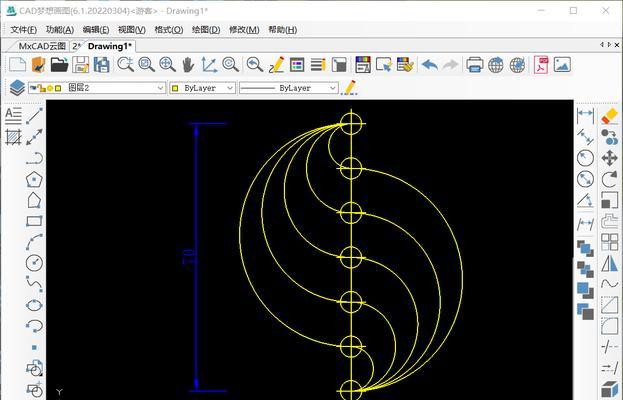The width and height of the screenshot is (623, 400).
Task: Click the yellow layer color swatch in 图层2
Action: click(58, 88)
